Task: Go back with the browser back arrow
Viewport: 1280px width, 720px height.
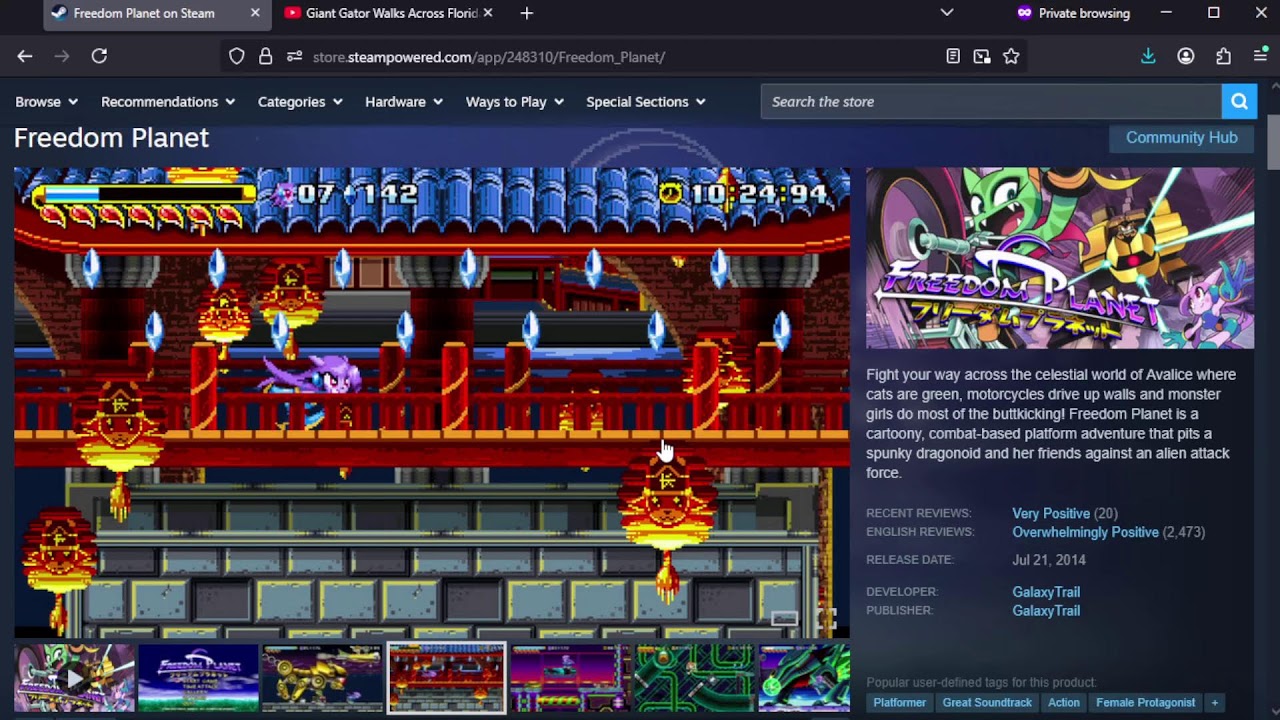Action: point(25,57)
